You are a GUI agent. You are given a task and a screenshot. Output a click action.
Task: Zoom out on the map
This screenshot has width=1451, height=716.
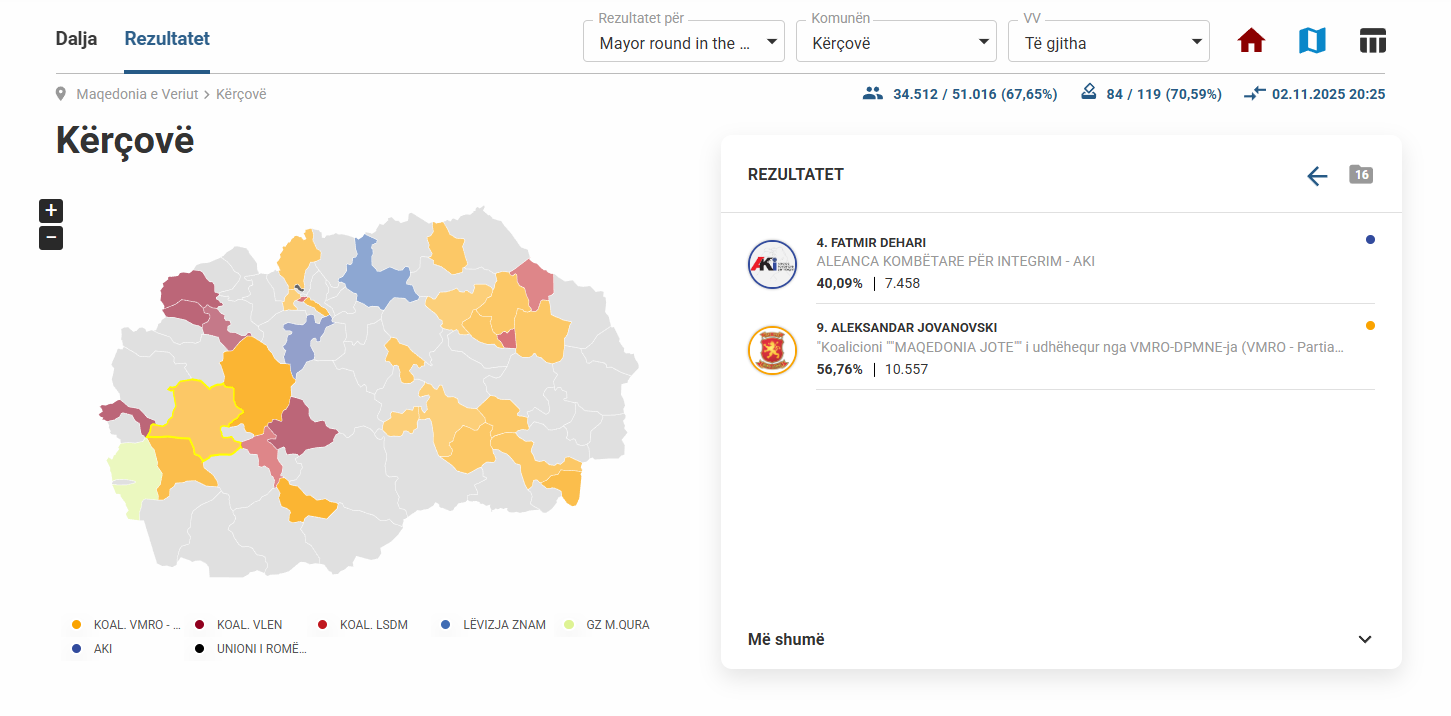coord(51,238)
